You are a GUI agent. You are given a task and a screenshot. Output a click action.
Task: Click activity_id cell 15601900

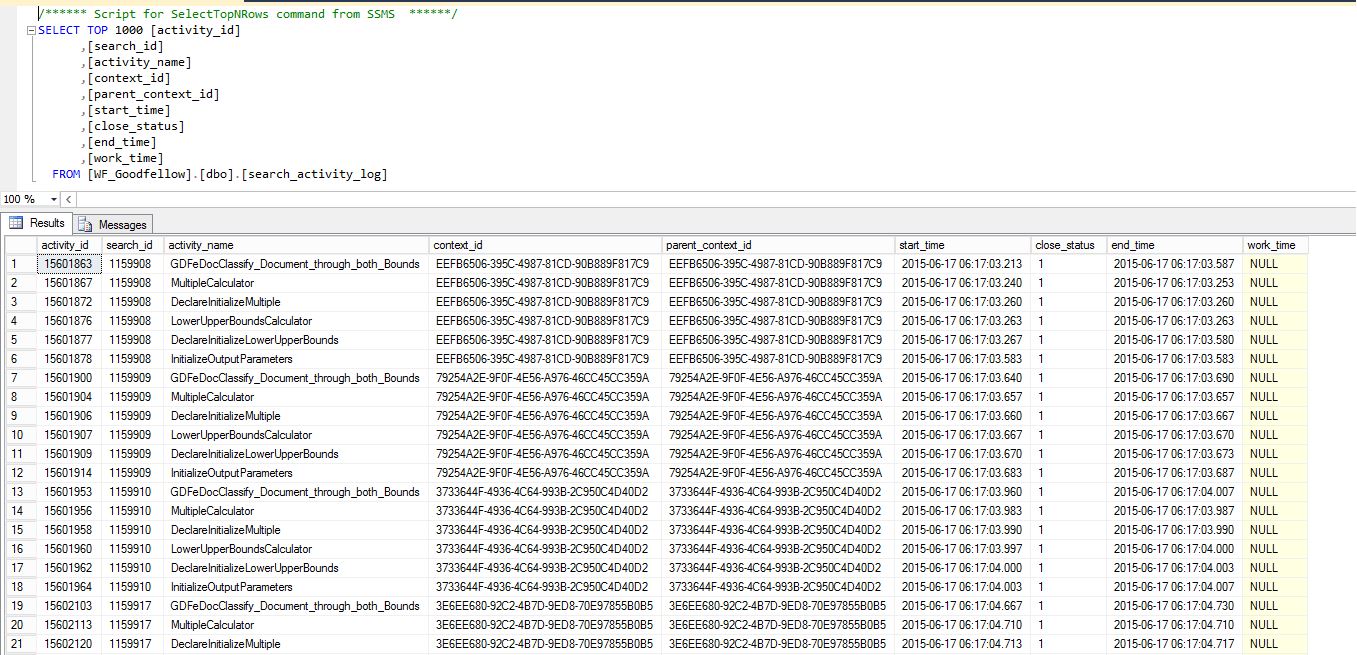(x=69, y=378)
